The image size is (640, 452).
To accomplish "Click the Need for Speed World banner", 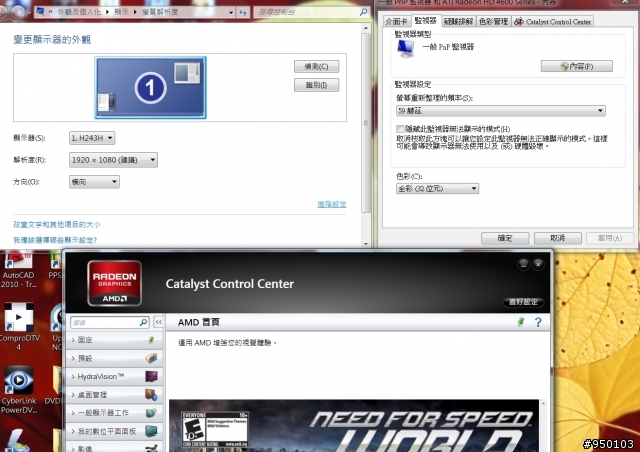I will (354, 426).
